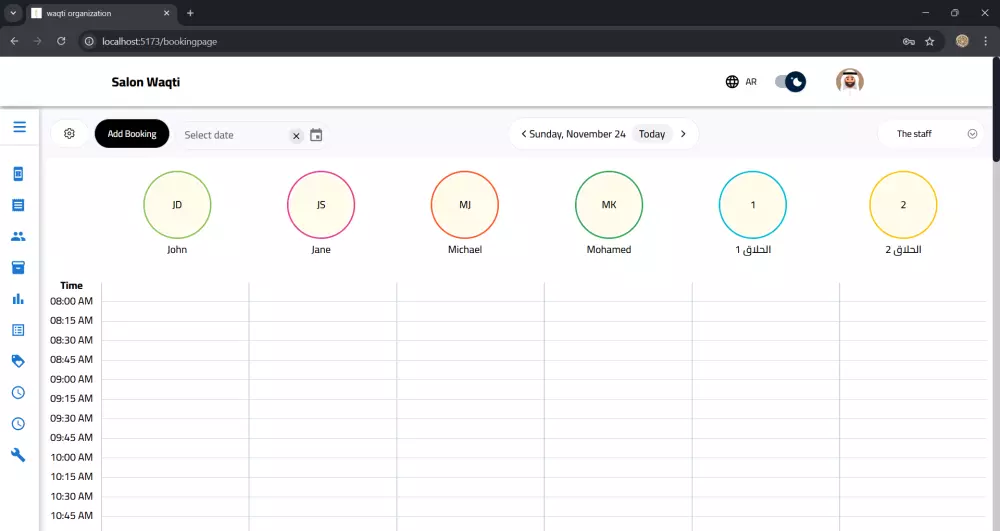This screenshot has height=531, width=1000.
Task: Open the archive box sidebar icon
Action: coord(18,268)
